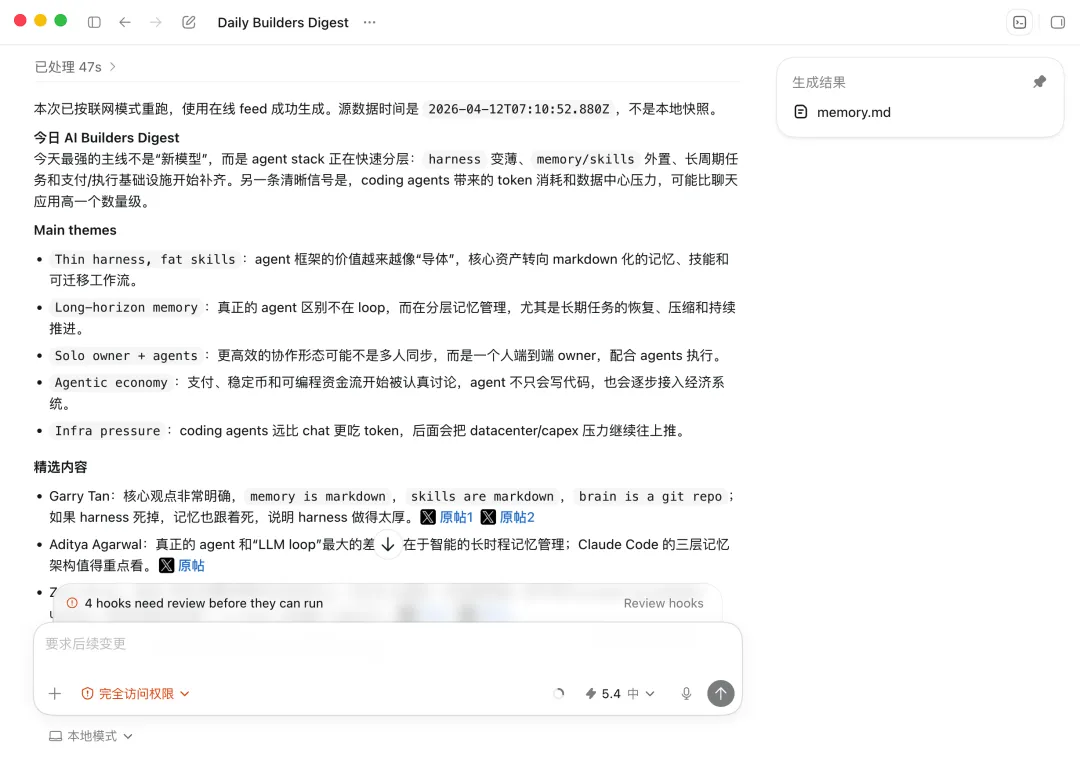Start voice input with microphone icon
The height and width of the screenshot is (757, 1080).
click(x=686, y=694)
